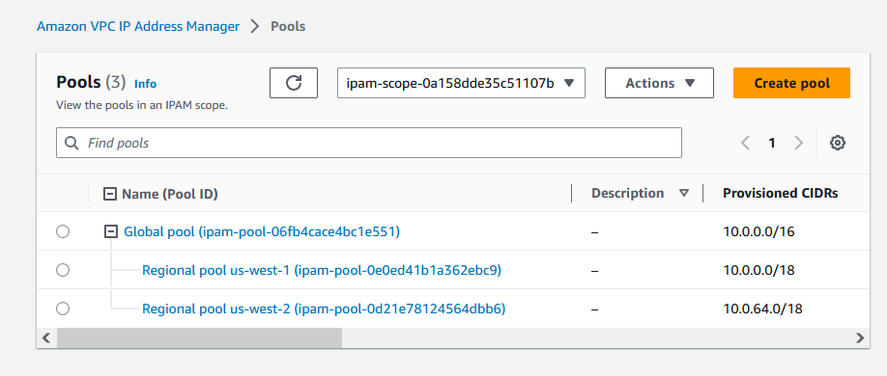Focus the Find pools search field
The height and width of the screenshot is (376, 887).
click(x=369, y=142)
